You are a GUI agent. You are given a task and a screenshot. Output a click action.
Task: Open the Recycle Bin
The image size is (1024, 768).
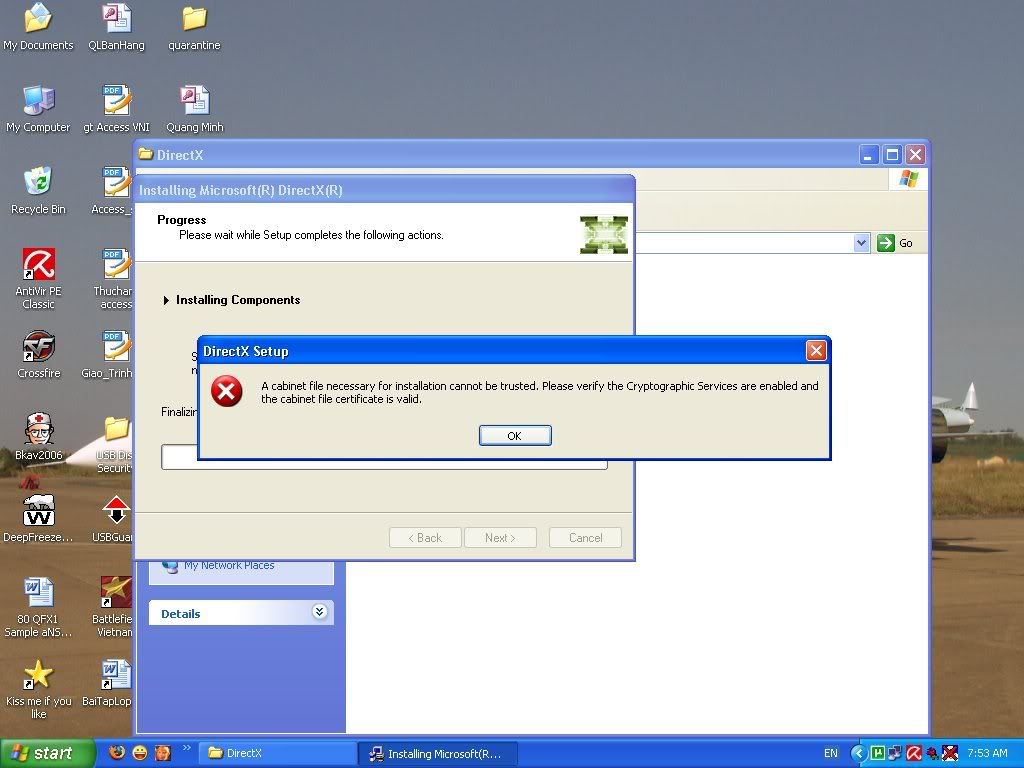click(38, 191)
